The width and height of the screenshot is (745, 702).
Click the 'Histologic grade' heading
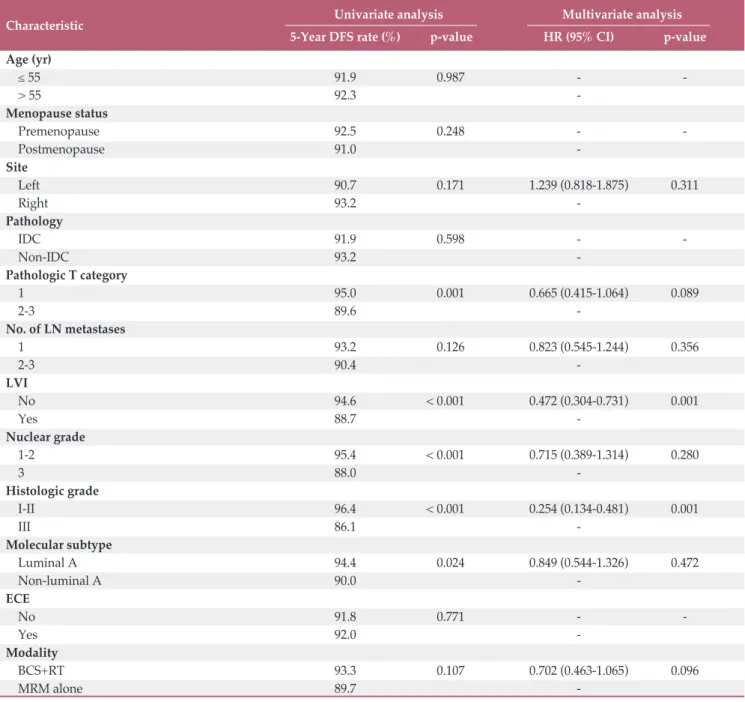[52, 491]
